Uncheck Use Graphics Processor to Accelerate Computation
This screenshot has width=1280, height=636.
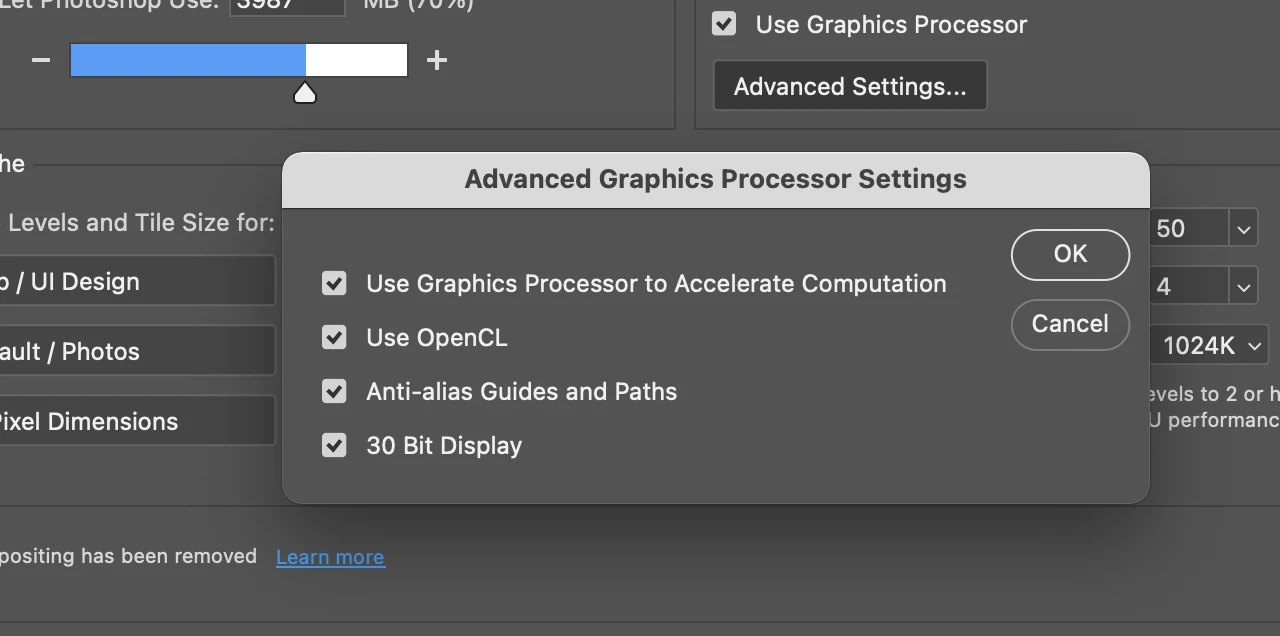(334, 284)
